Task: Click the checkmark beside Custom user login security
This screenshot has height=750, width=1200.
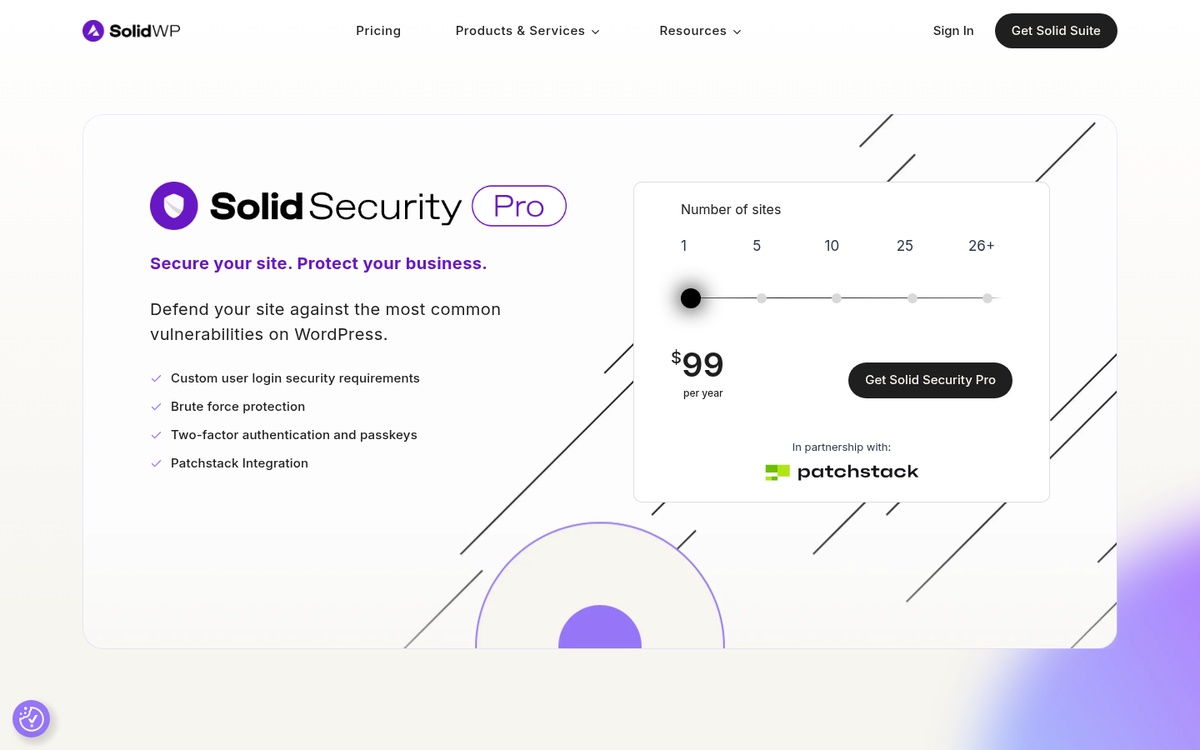Action: (x=156, y=378)
